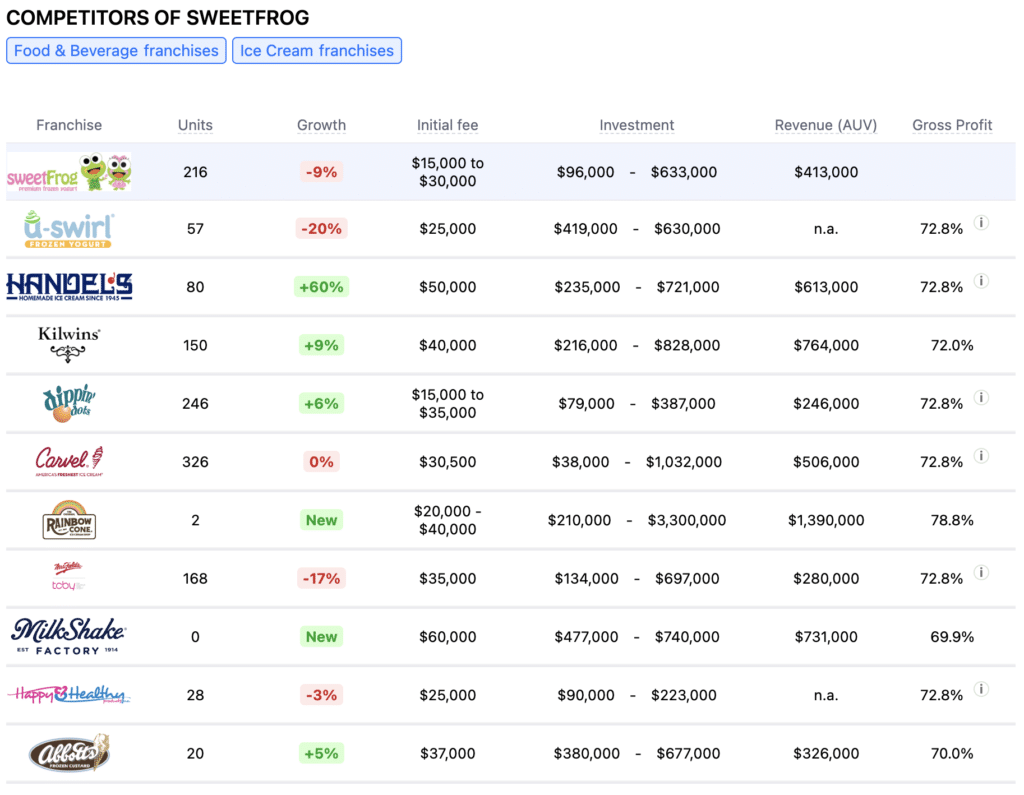
Task: Click the 216 units value
Action: coord(195,172)
